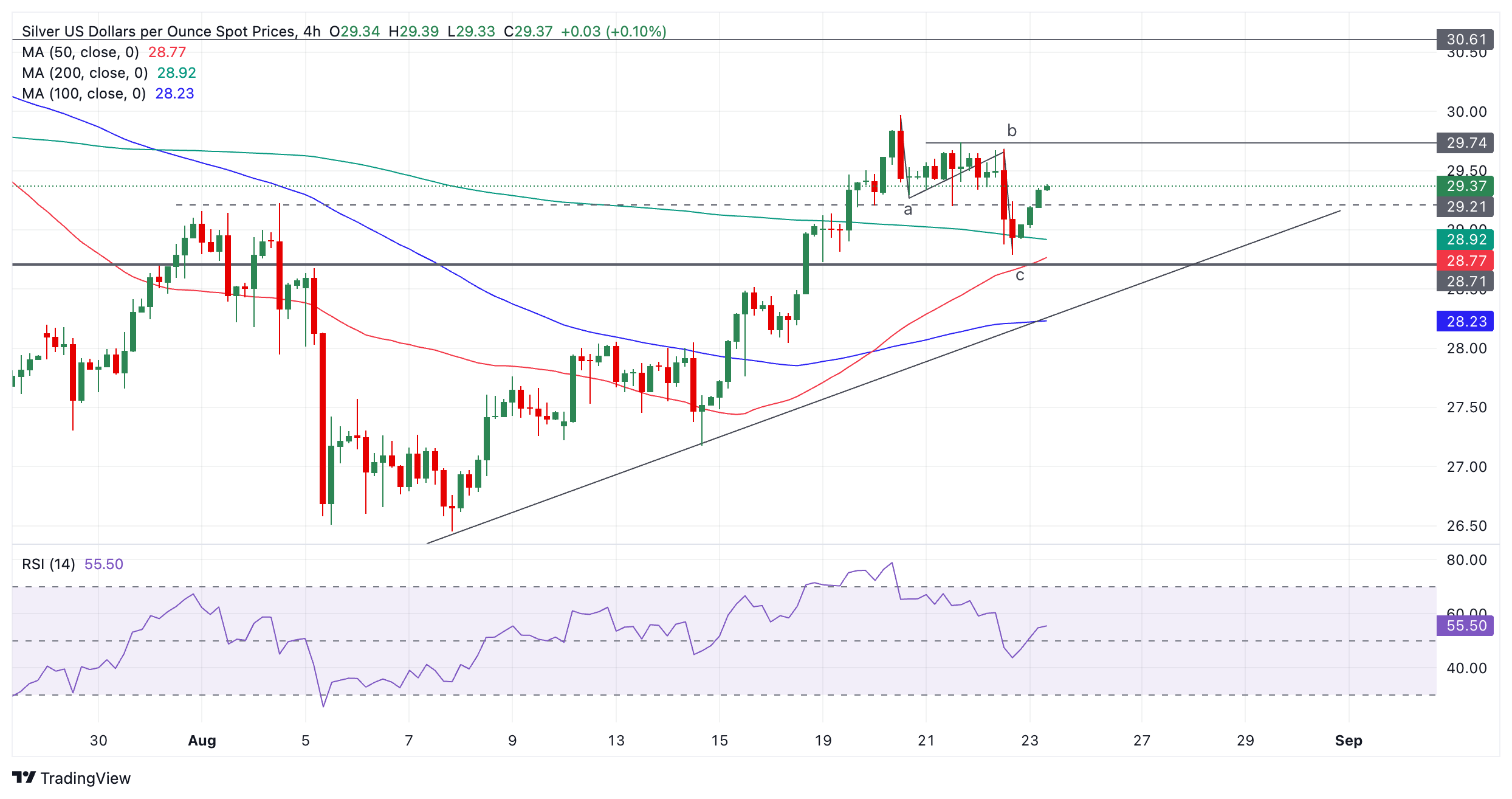The height and width of the screenshot is (799, 1512).
Task: Click the Silver US Dollars chart title
Action: [x=158, y=32]
